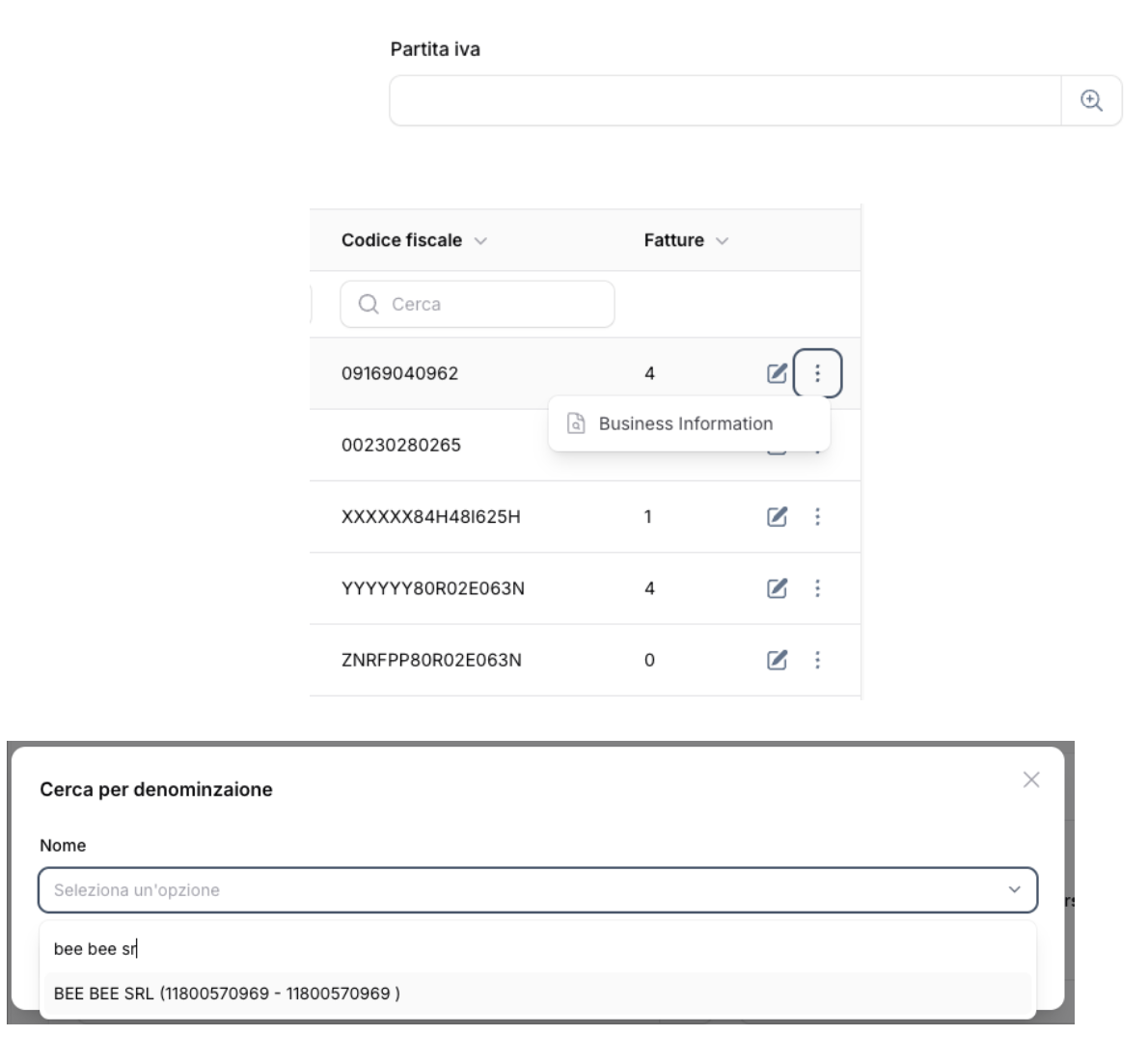Show actions menu for YYYYYY80R02E063N
This screenshot has width=1148, height=1063.
[817, 588]
